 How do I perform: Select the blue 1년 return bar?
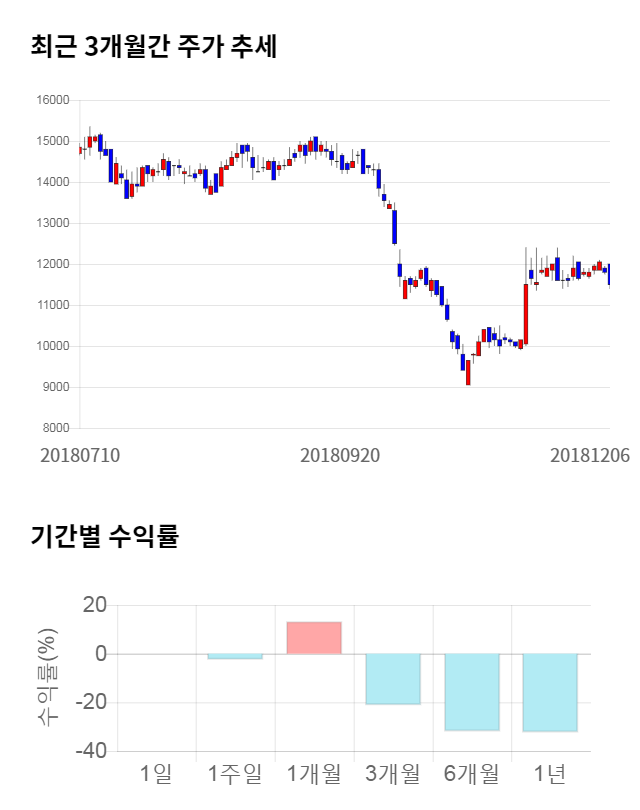(550, 692)
